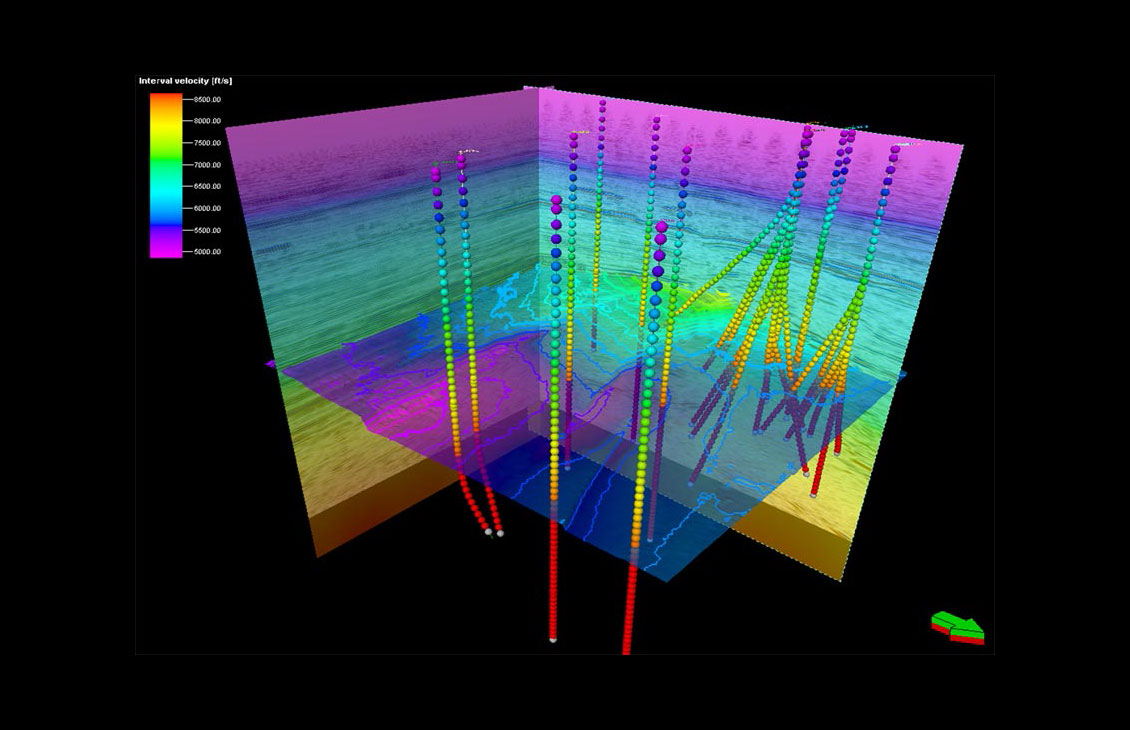Click the 8500.00 legend tick label
The image size is (1130, 730).
(207, 99)
